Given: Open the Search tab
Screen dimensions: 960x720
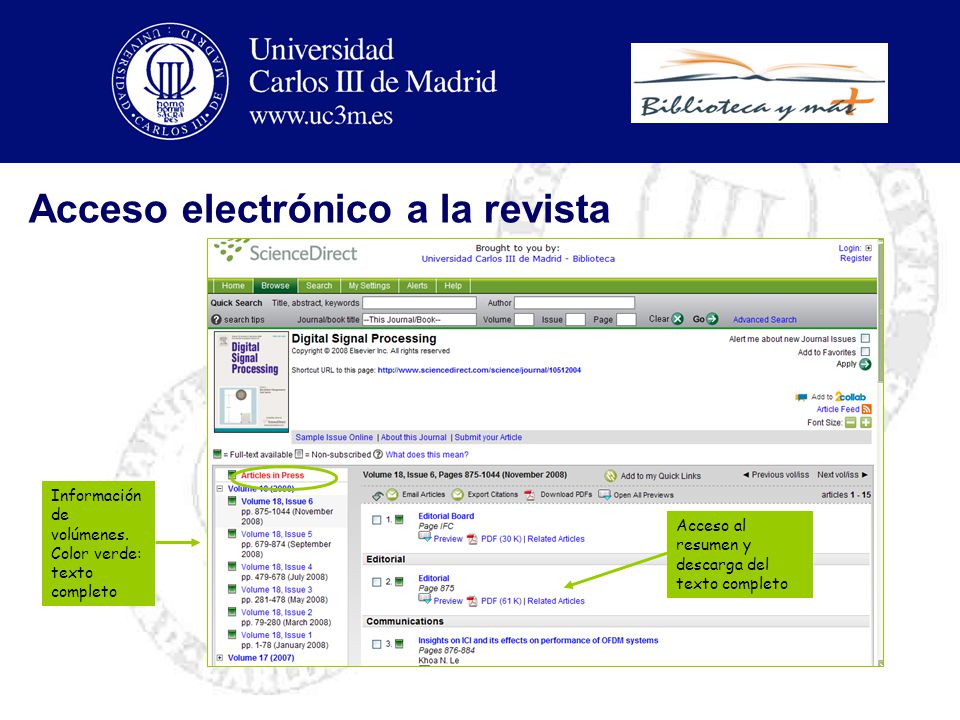Looking at the screenshot, I should 319,286.
